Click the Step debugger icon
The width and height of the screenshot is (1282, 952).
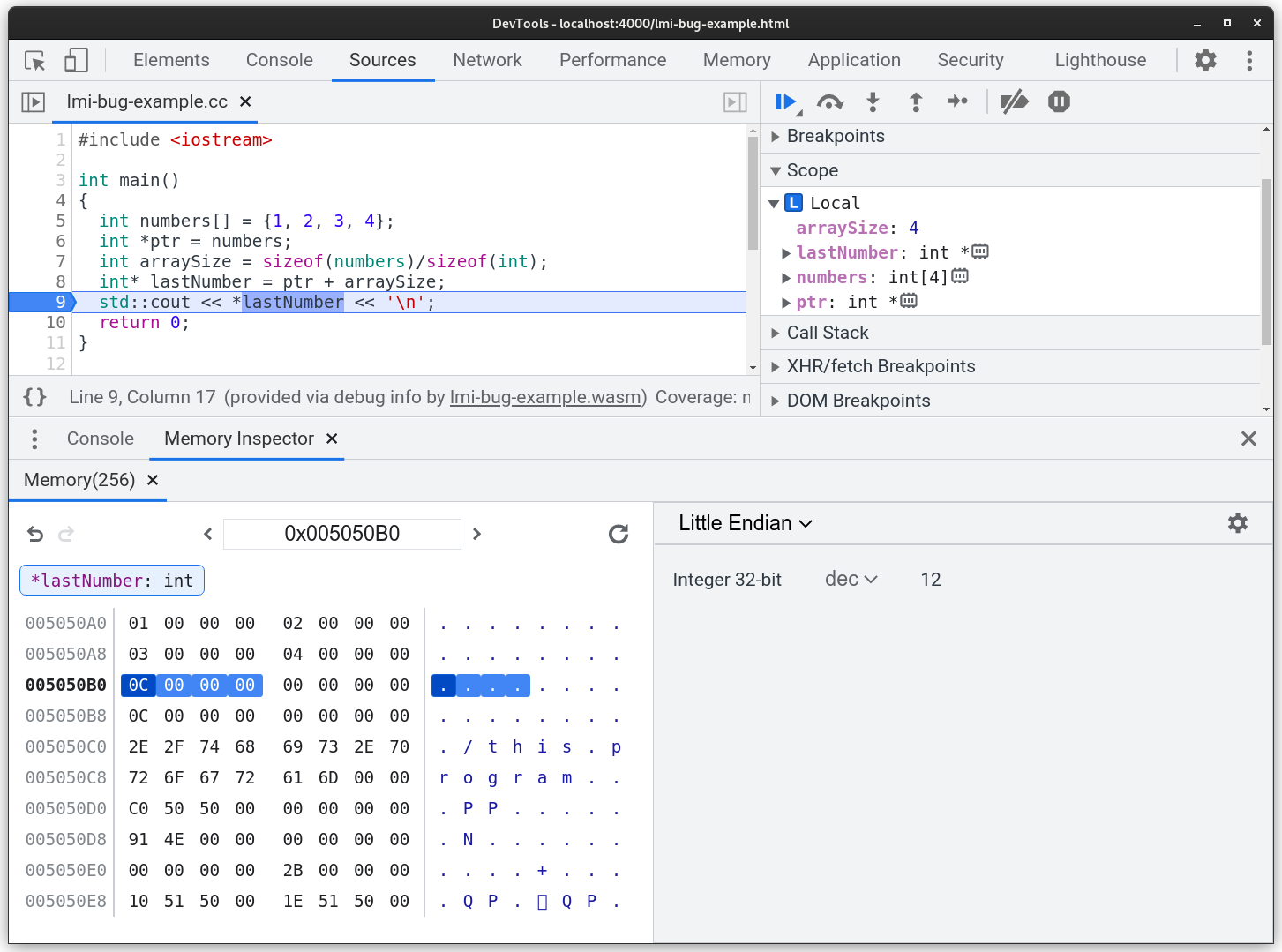(957, 101)
